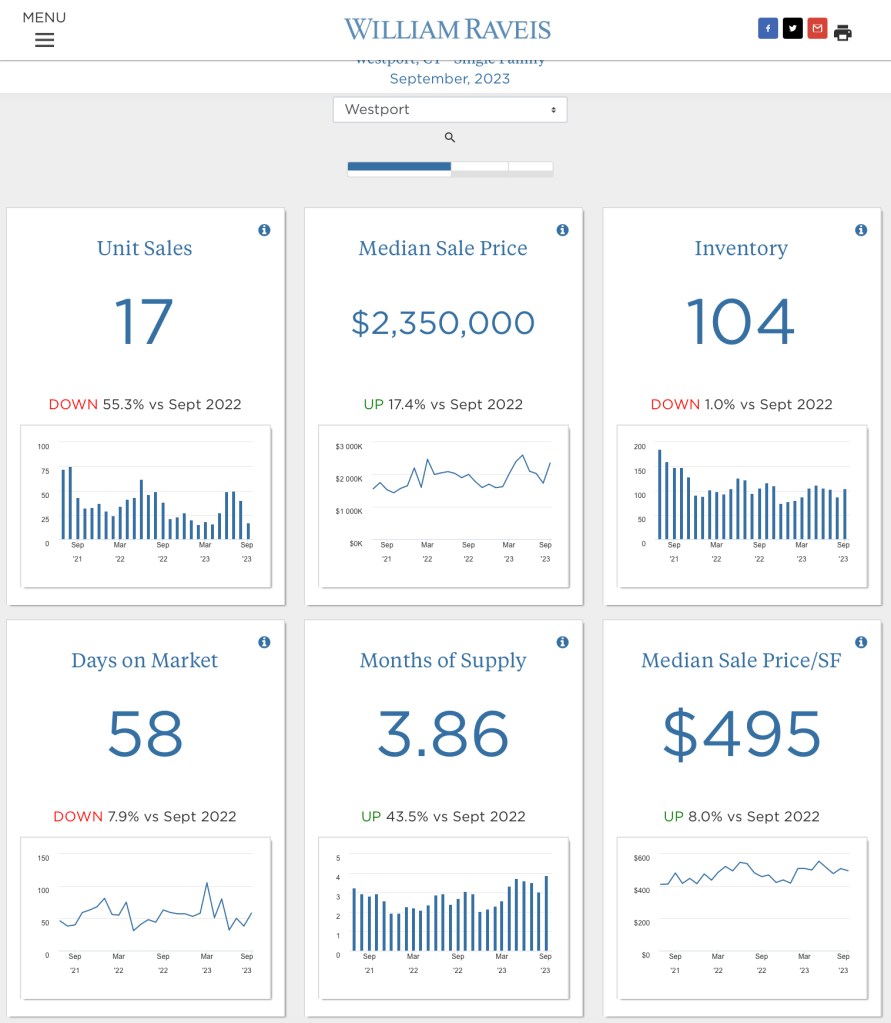The width and height of the screenshot is (891, 1023).
Task: Show info for Unit Sales card
Action: (264, 230)
